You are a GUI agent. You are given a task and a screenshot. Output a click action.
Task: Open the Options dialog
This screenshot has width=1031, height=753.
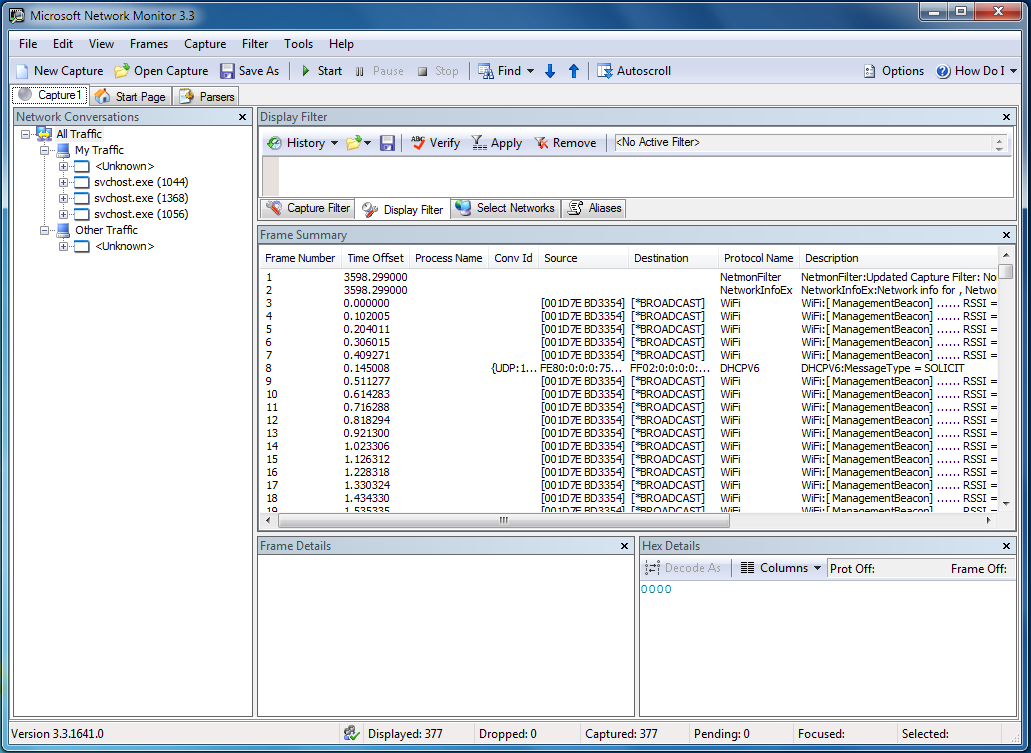click(894, 71)
